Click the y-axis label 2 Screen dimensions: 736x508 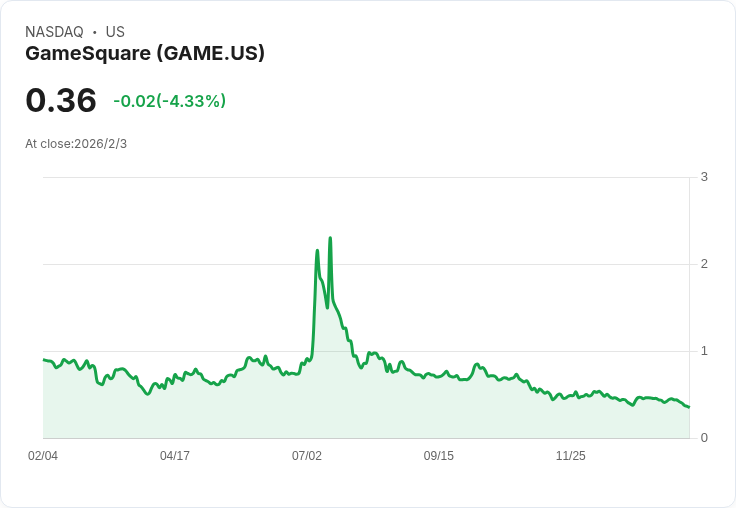pos(704,264)
